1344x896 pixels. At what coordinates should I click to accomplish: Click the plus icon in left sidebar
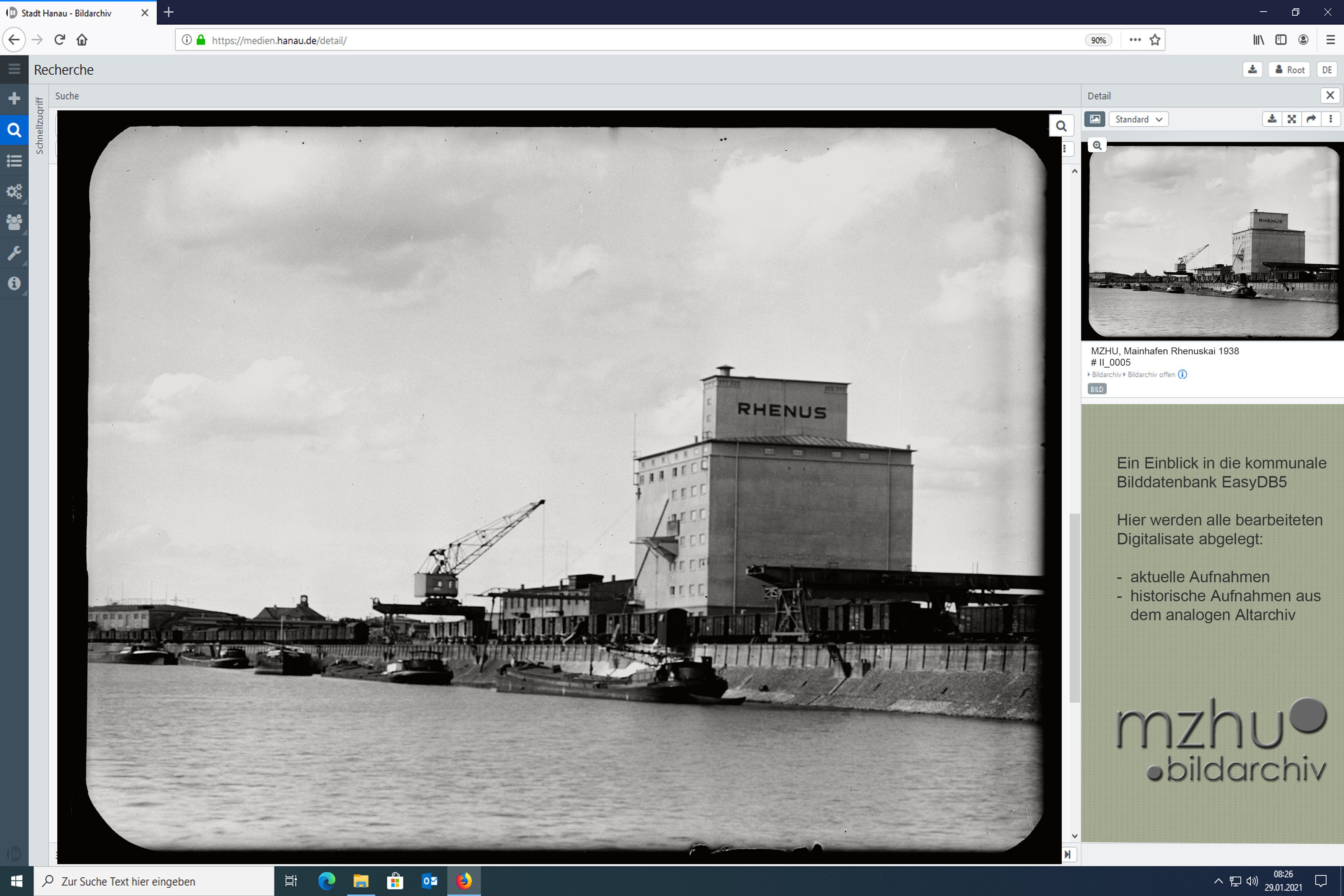(x=14, y=99)
